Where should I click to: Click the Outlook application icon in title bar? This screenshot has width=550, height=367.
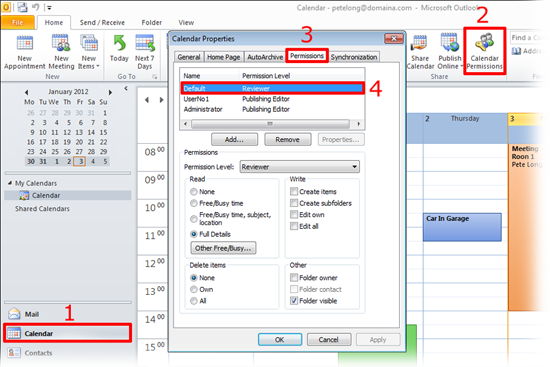pos(6,7)
